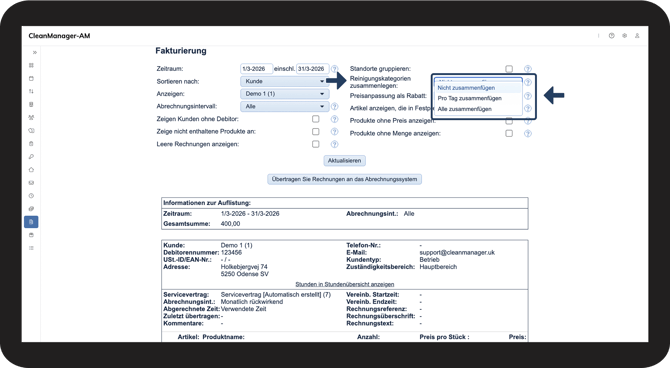Open the people icon in the sidebar
The image size is (670, 368).
[x=31, y=118]
